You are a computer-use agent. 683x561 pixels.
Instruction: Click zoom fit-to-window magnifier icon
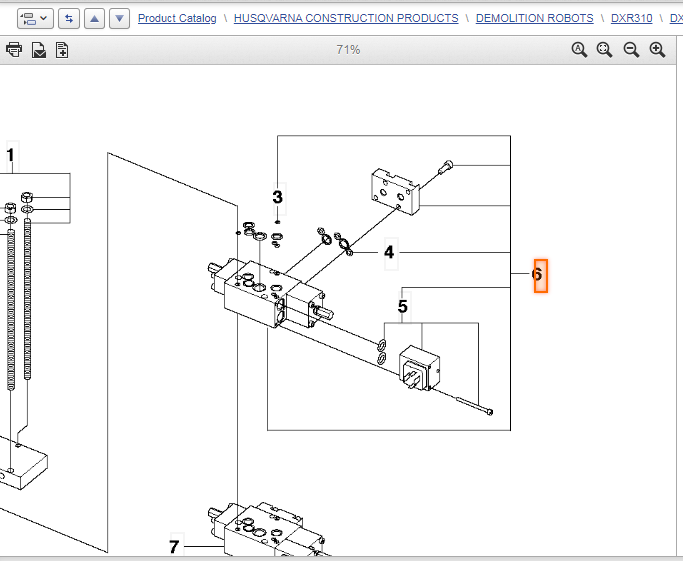(605, 50)
